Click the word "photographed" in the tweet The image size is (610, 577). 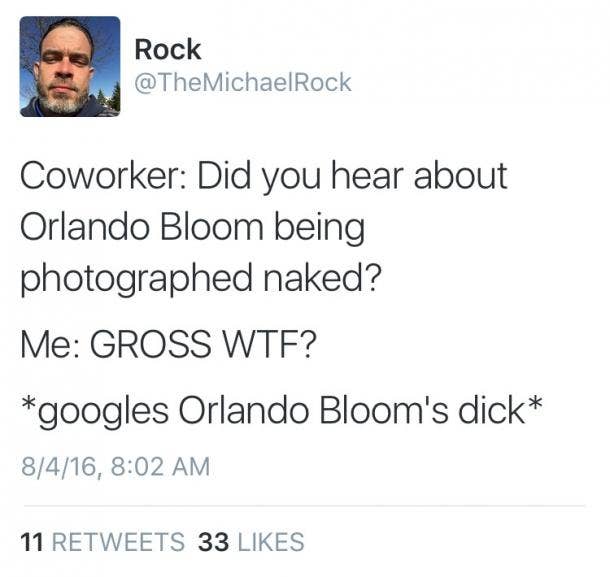136,279
